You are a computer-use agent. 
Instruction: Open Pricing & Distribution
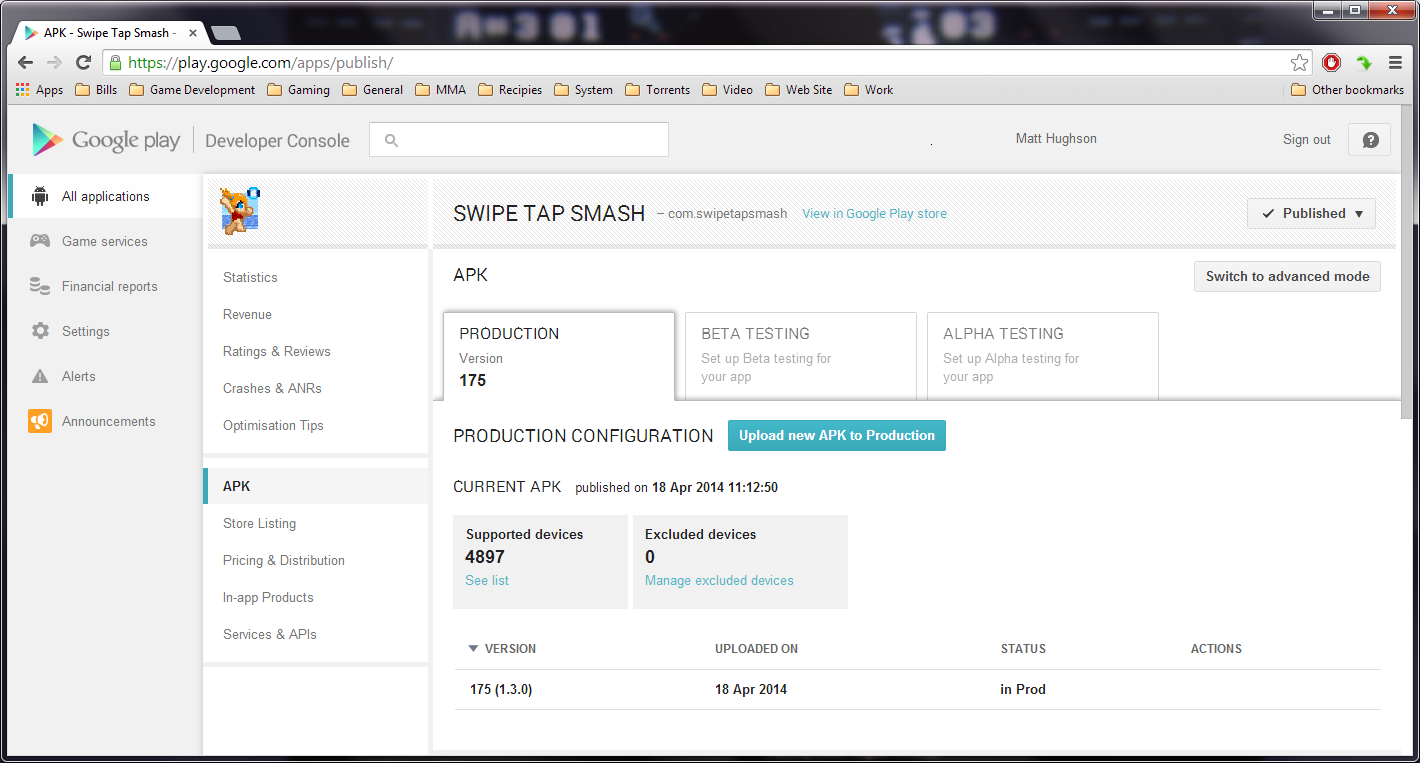tap(284, 560)
